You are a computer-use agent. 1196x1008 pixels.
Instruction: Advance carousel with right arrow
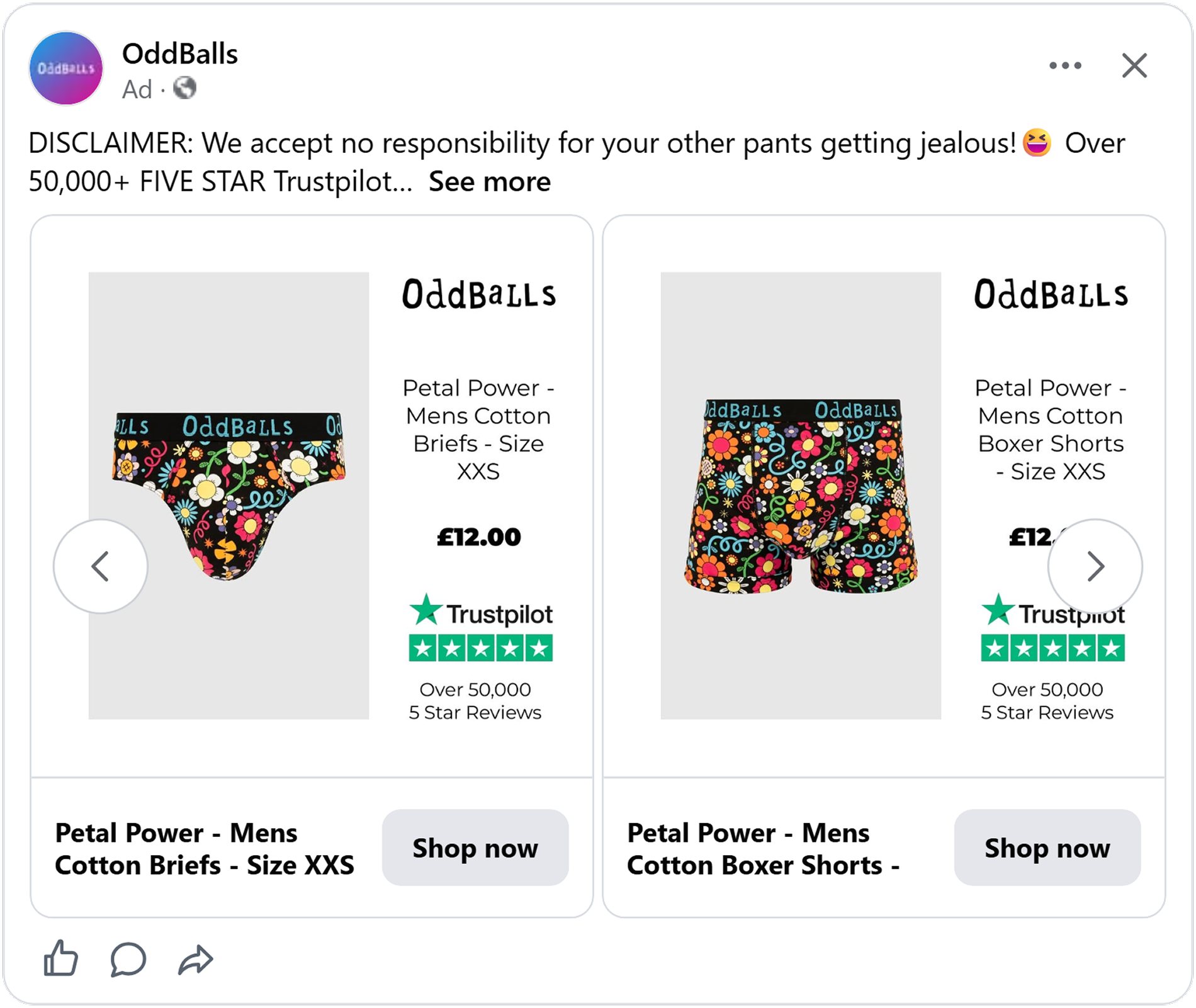pos(1095,566)
